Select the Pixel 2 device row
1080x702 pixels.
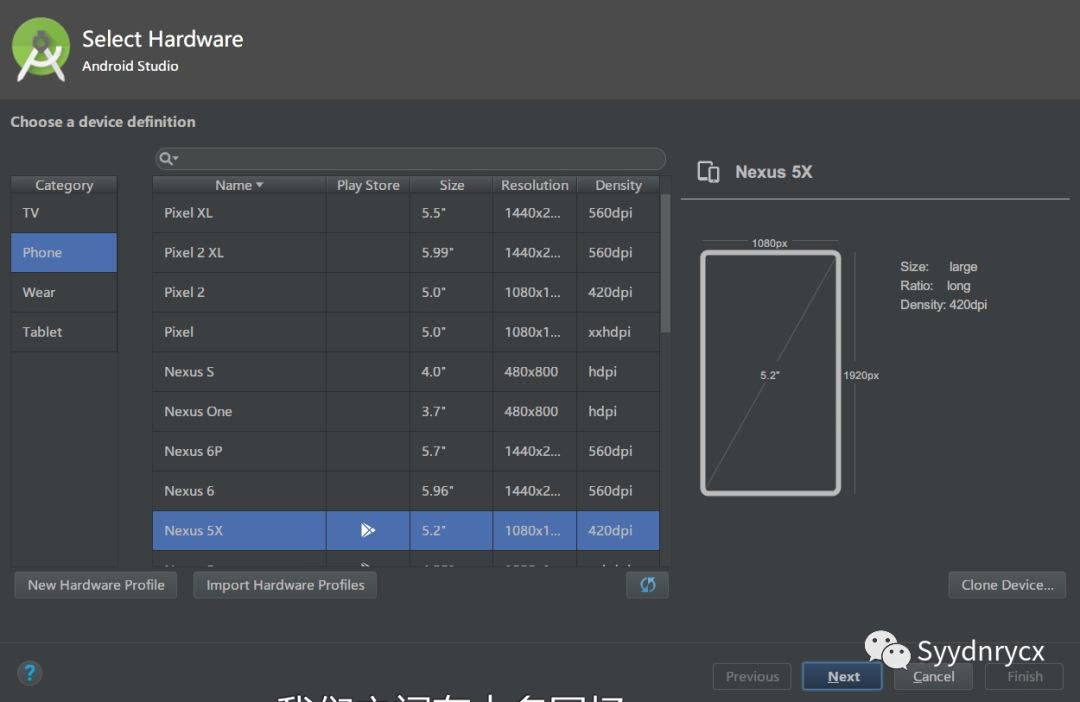[x=406, y=292]
